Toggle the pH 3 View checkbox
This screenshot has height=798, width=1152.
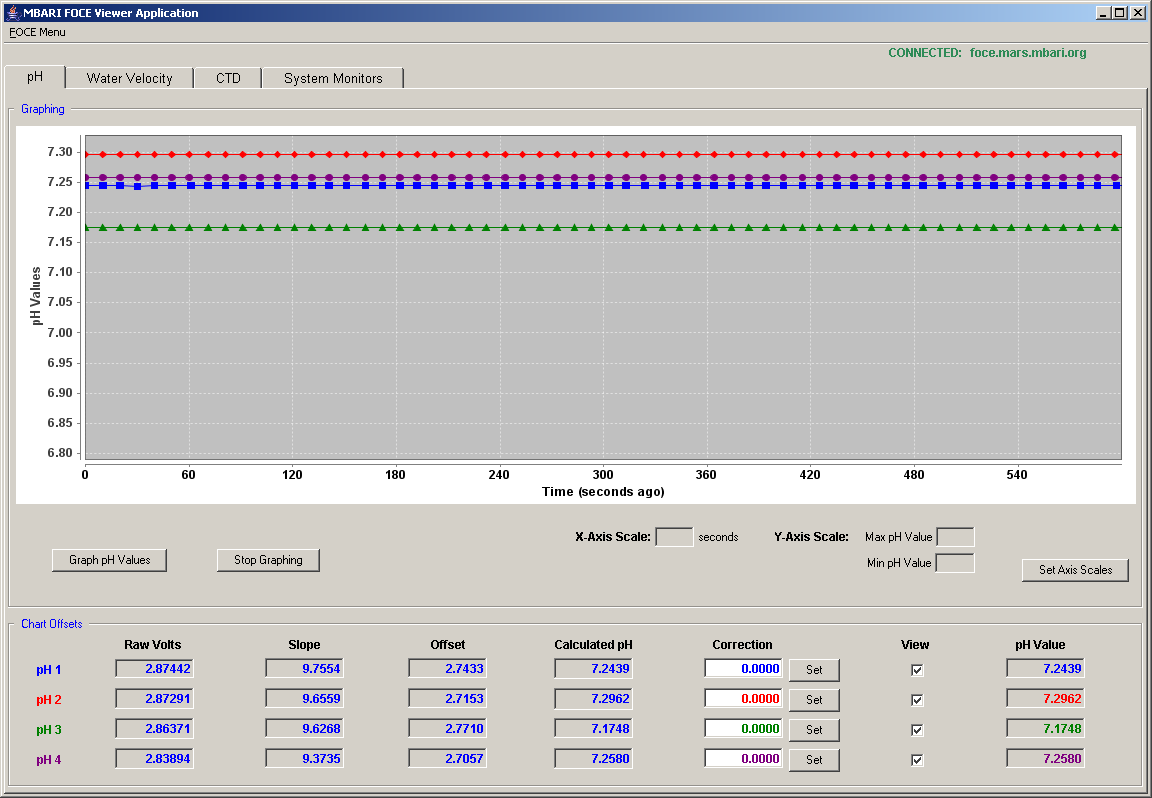pos(917,730)
